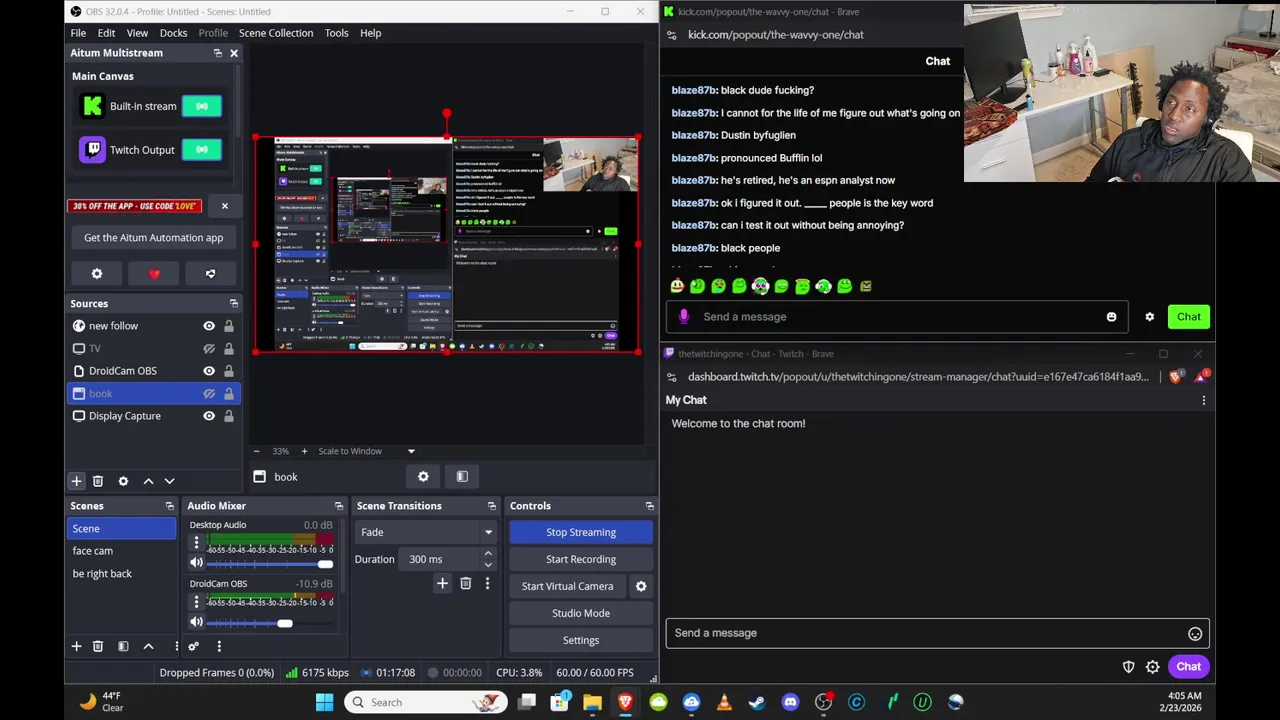Screen dimensions: 1280x720
Task: Move the selected source up
Action: (x=148, y=481)
